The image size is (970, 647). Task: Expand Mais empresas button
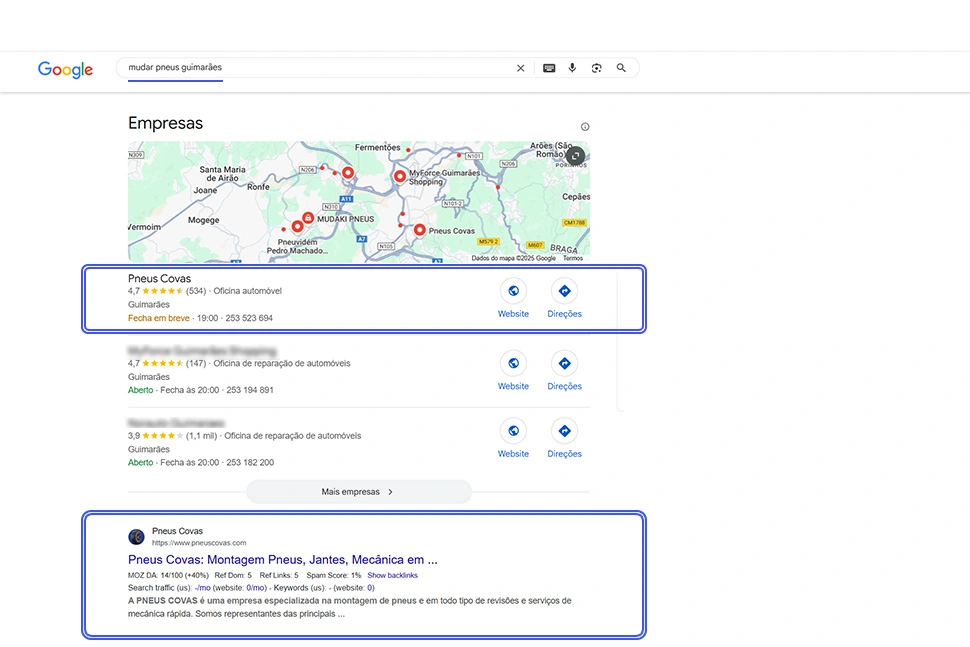tap(359, 492)
